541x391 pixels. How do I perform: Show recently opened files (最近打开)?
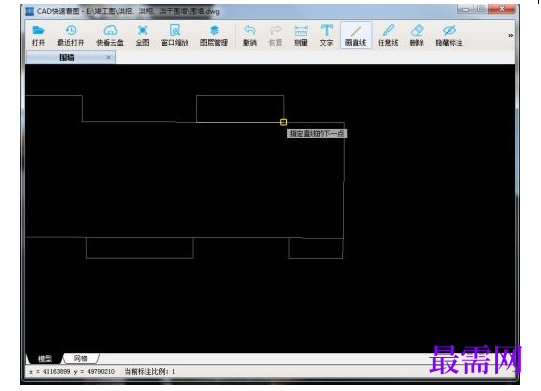tap(71, 35)
